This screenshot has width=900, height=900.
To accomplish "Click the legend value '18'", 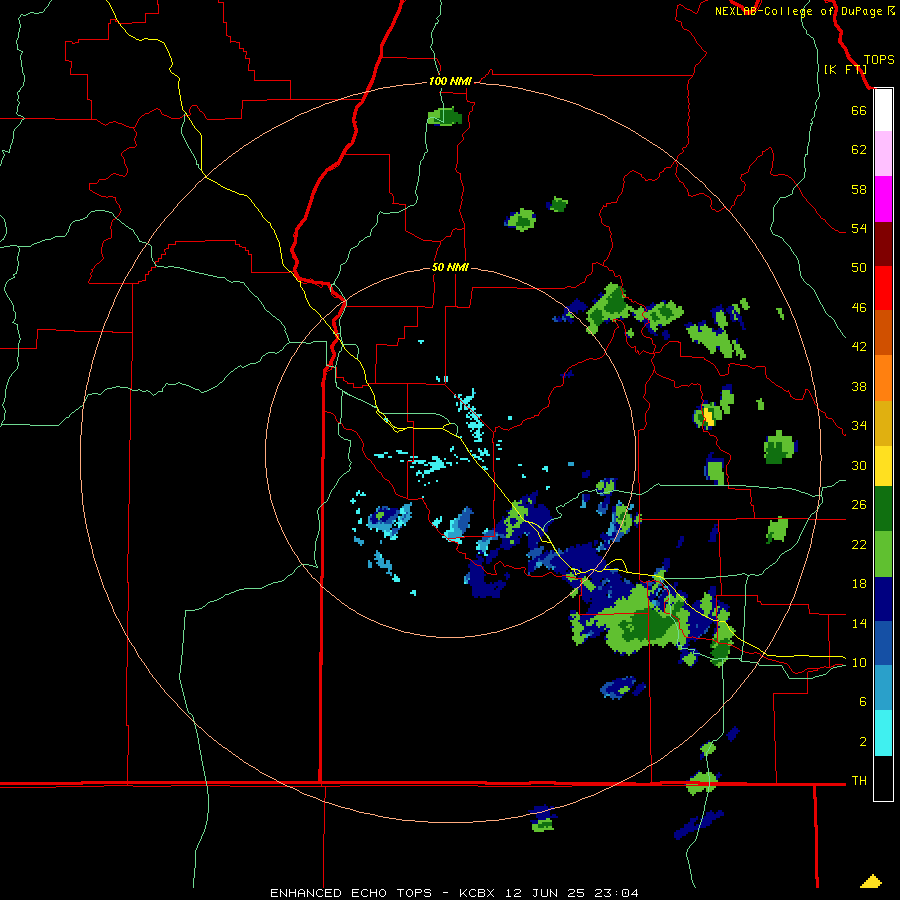I will 859,584.
